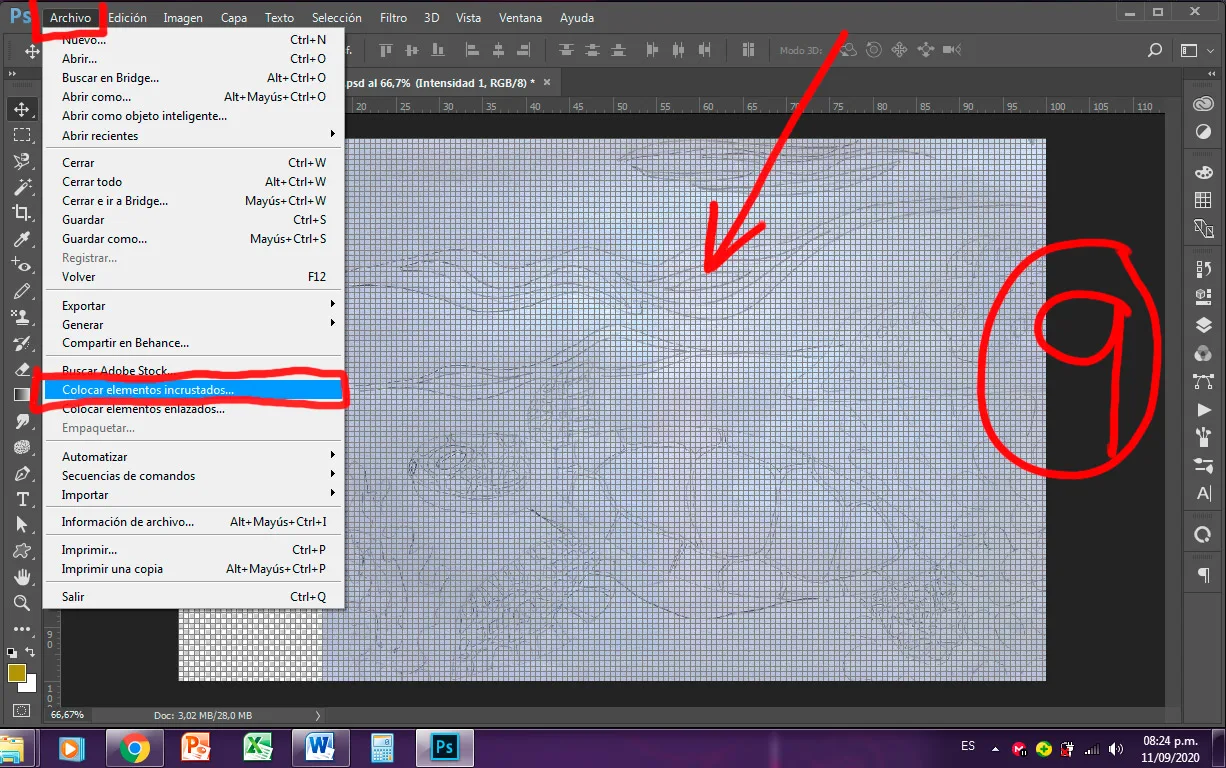This screenshot has width=1226, height=768.
Task: Open the Edición menu
Action: [127, 18]
